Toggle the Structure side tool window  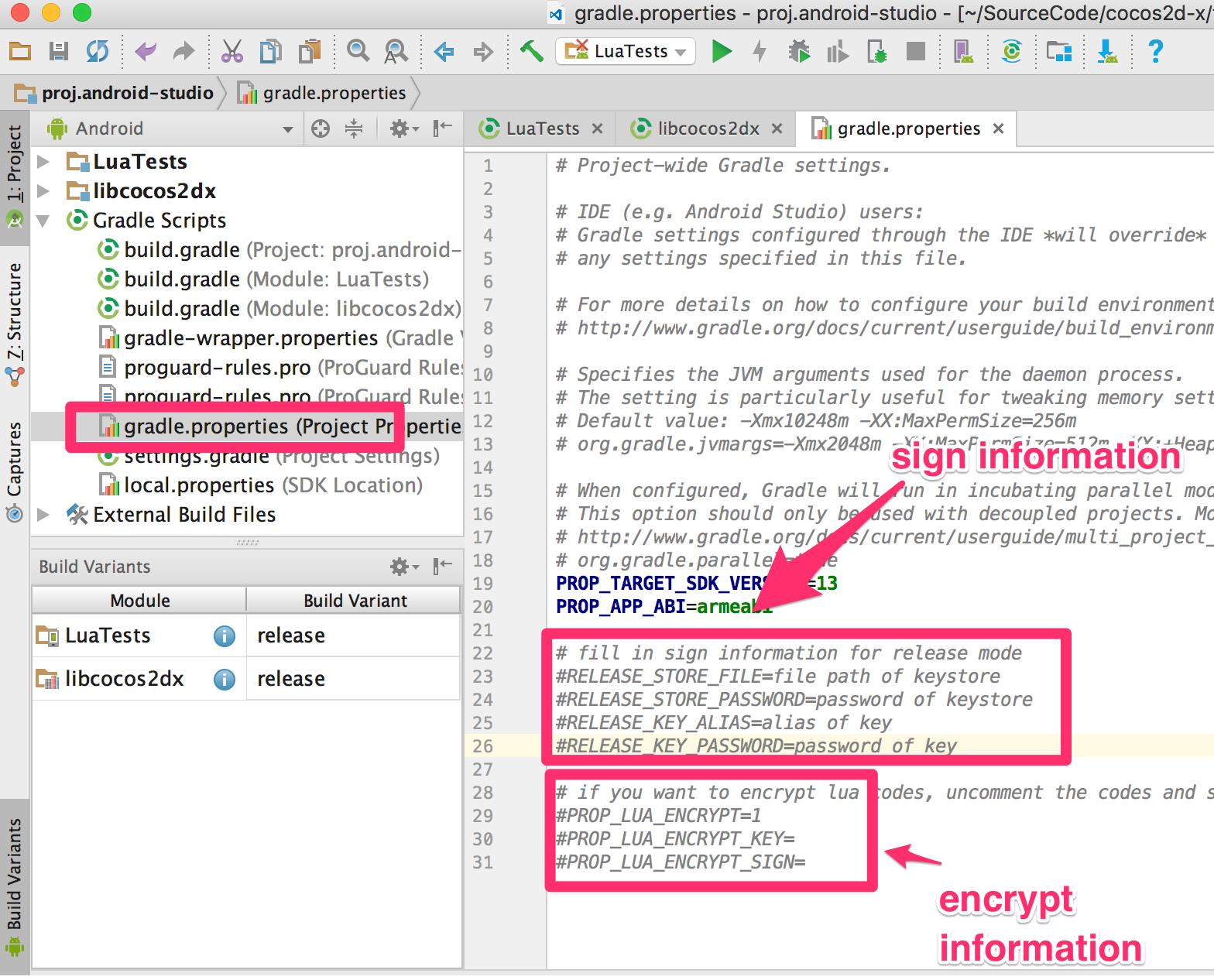click(15, 323)
